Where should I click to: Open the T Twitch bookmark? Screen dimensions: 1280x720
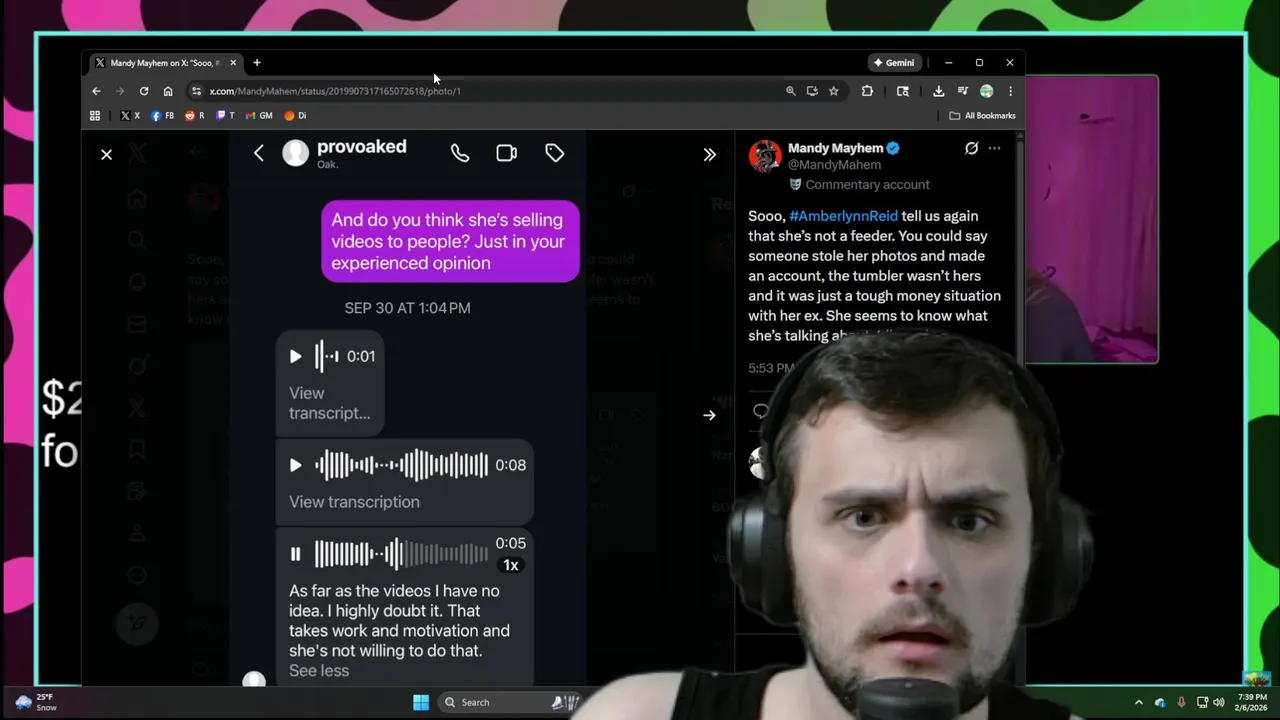pyautogui.click(x=226, y=116)
